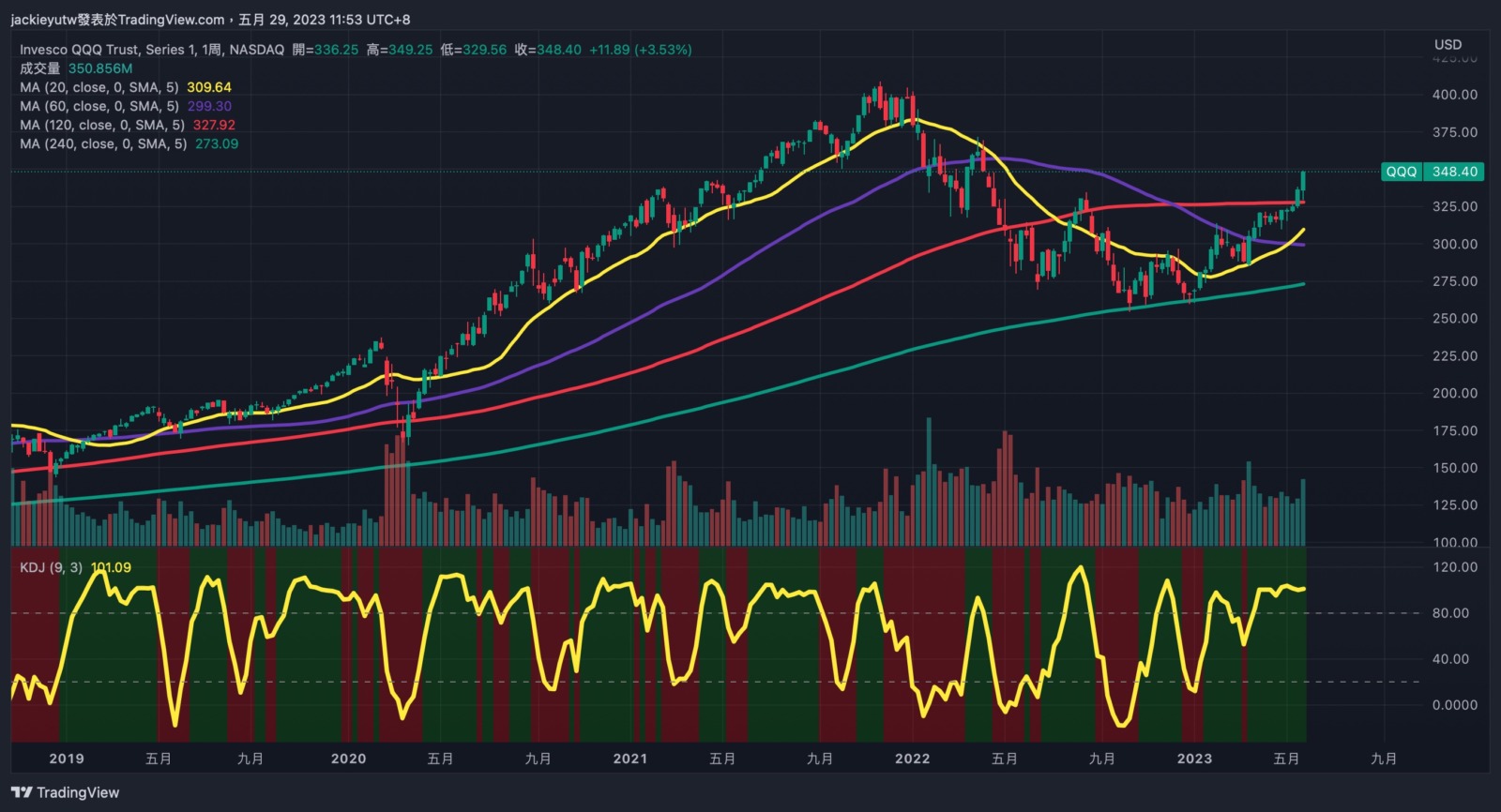Click the MA 20 value 309.64
1501x812 pixels.
(x=209, y=87)
